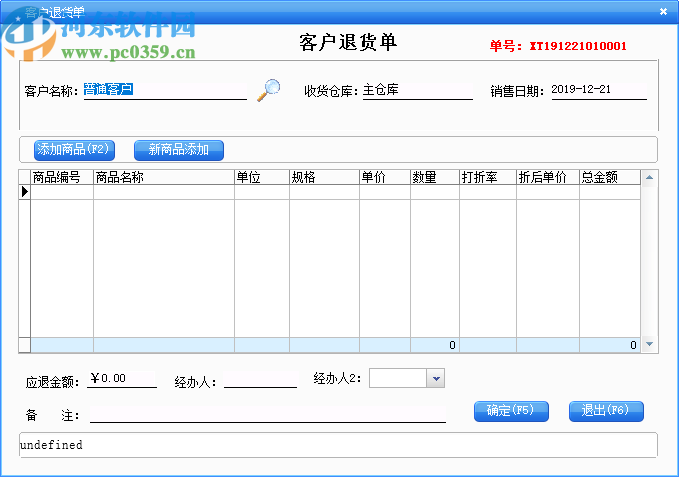The image size is (679, 477).
Task: Click the 商品编号 column header
Action: tap(62, 177)
